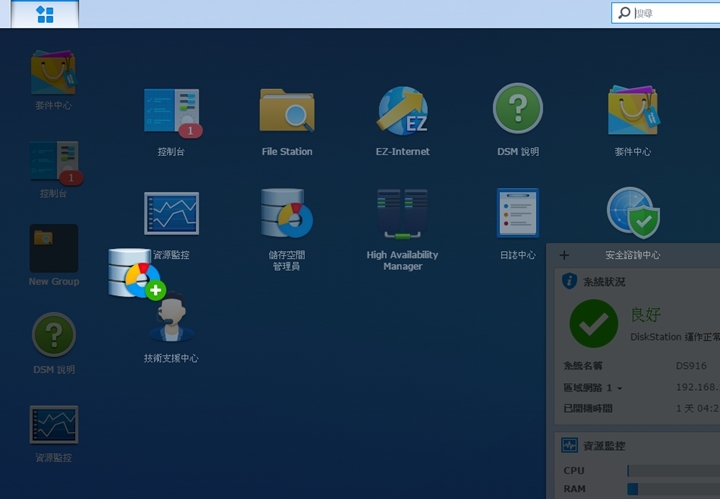Open 安全諮詢中心 shield icon
Image resolution: width=720 pixels, height=499 pixels.
click(x=632, y=213)
